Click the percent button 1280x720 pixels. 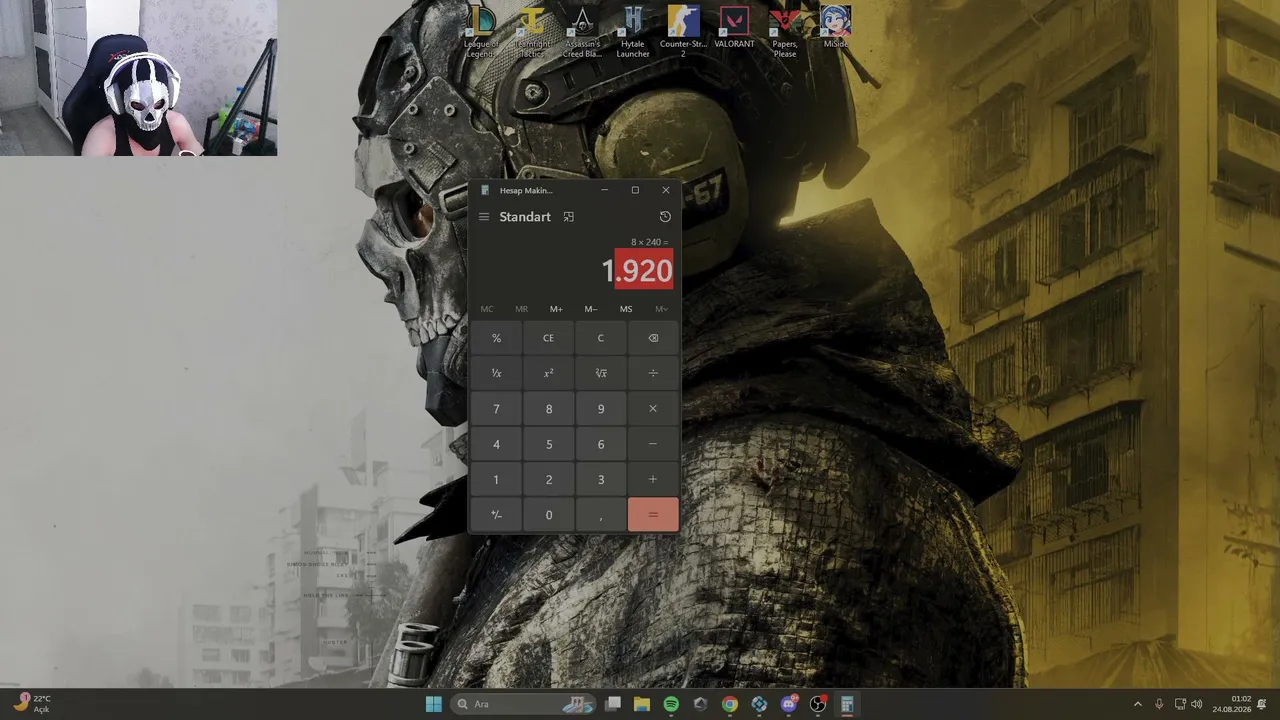[x=496, y=338]
